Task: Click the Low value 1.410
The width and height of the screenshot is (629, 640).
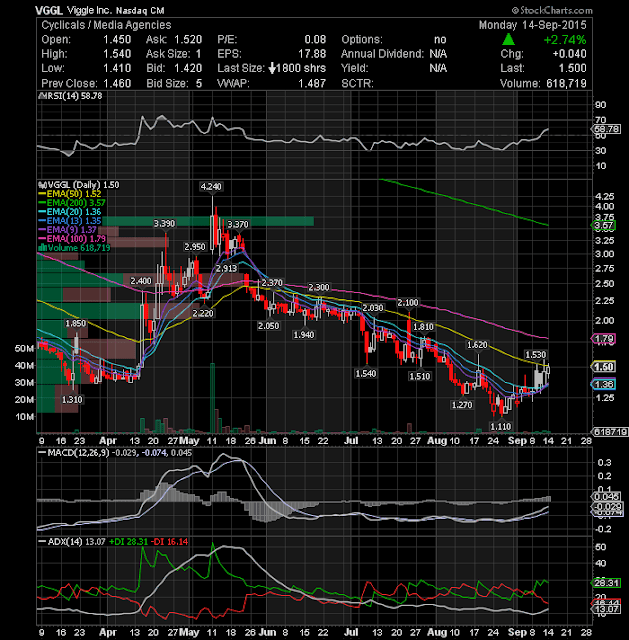Action: click(117, 68)
